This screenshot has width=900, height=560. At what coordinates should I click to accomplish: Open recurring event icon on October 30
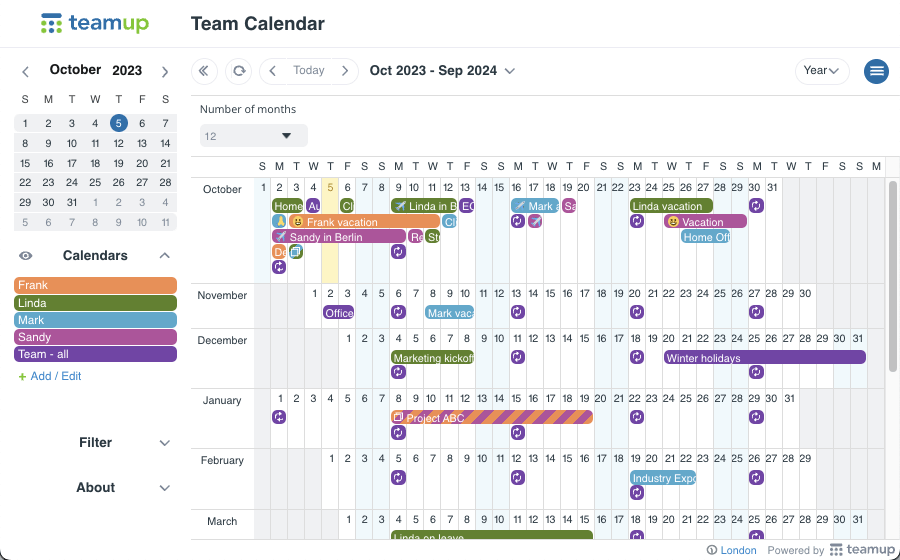757,205
